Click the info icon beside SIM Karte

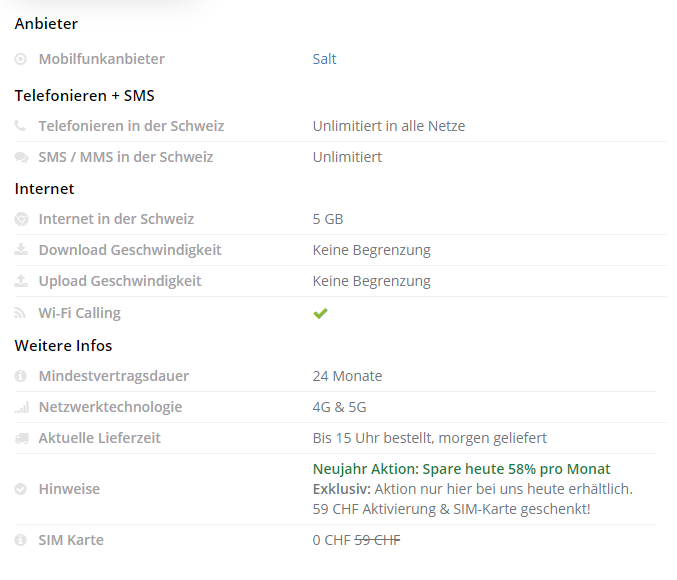point(21,540)
